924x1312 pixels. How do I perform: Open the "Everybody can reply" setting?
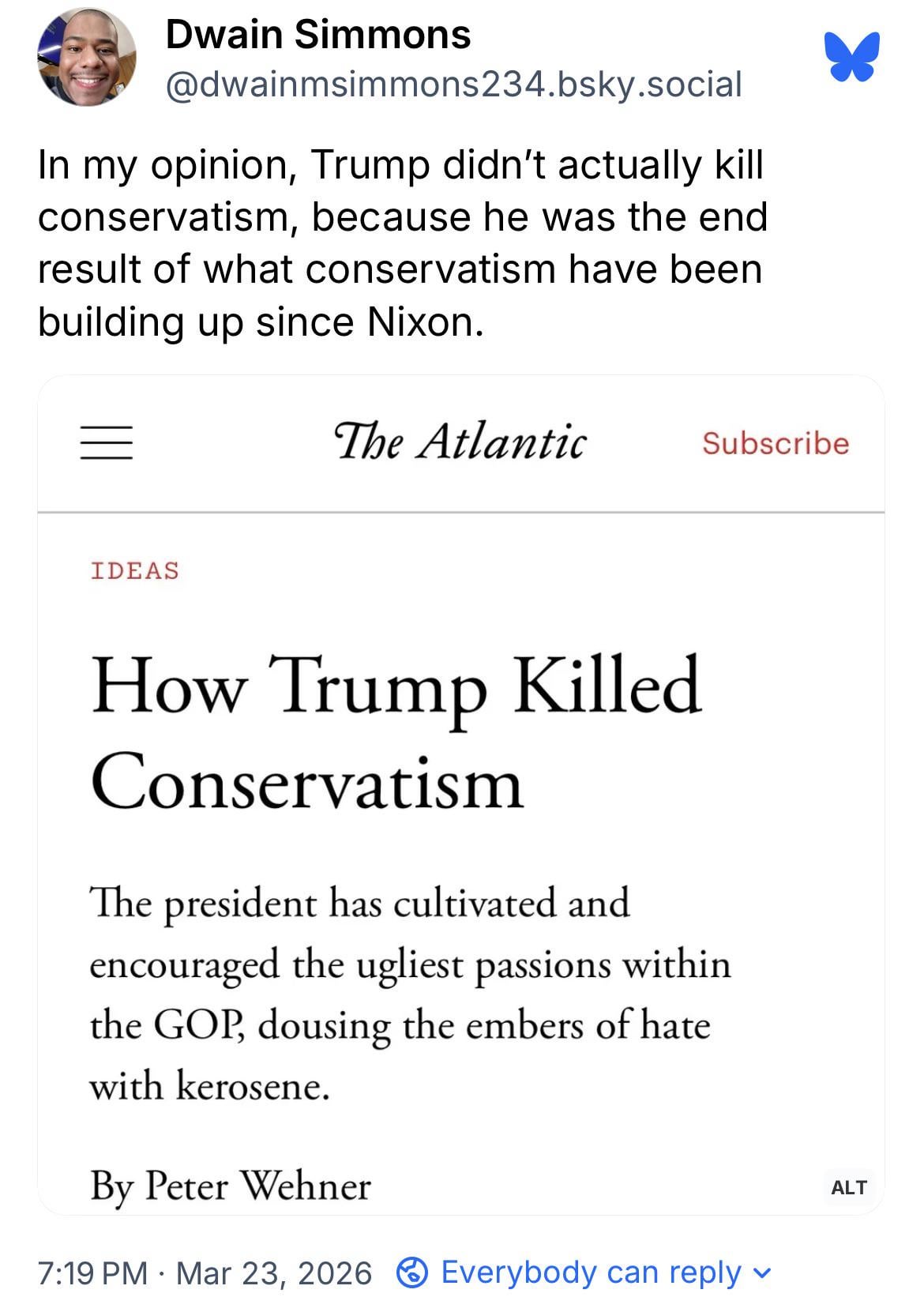coord(591,1273)
